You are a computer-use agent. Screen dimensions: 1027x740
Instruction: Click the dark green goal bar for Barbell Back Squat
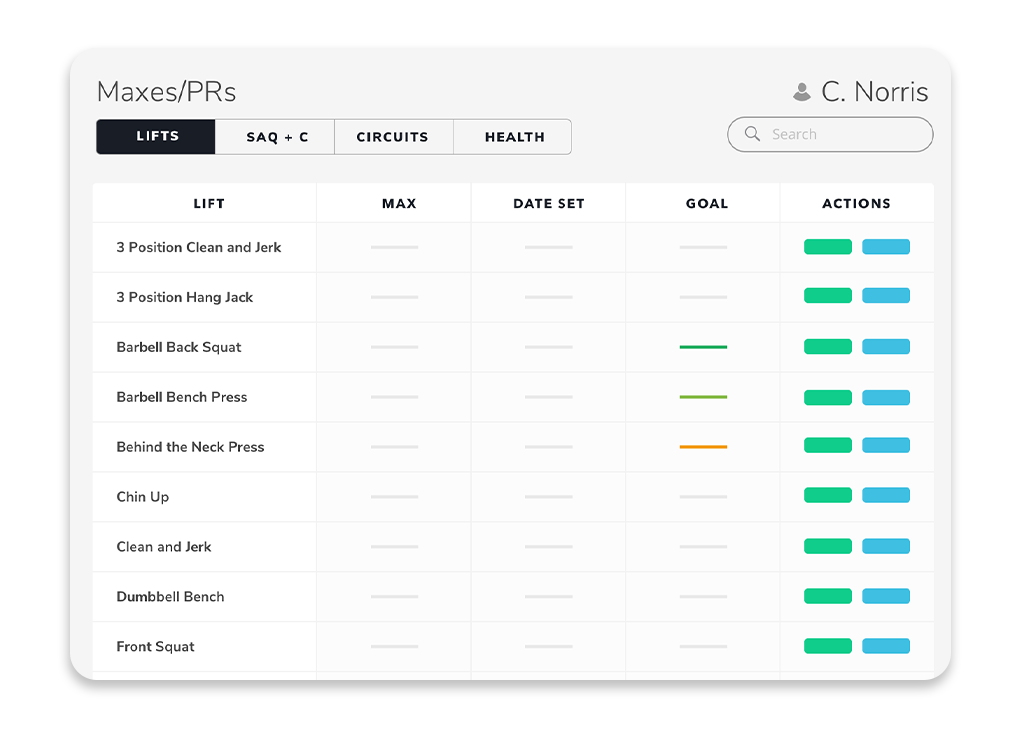click(703, 347)
